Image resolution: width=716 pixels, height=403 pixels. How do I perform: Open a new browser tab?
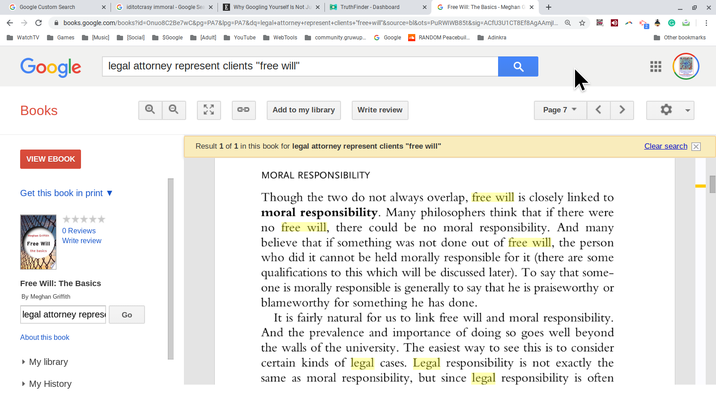[x=548, y=7]
